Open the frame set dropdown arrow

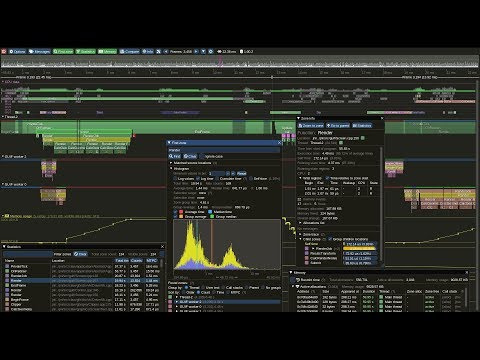pyautogui.click(x=203, y=52)
